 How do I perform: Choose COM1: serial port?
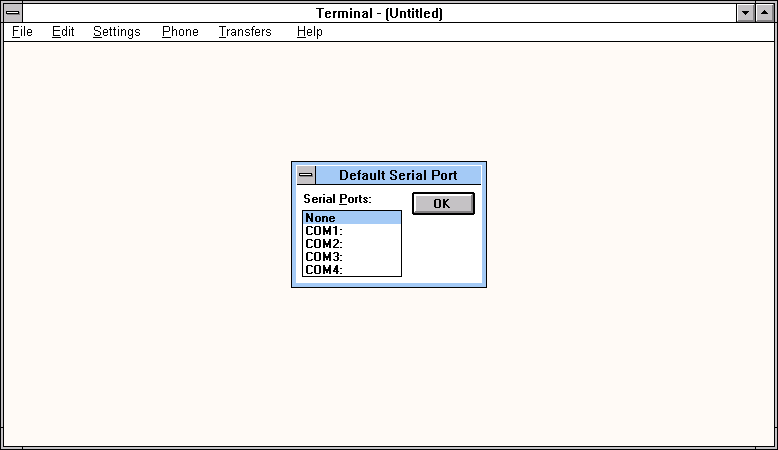click(352, 231)
